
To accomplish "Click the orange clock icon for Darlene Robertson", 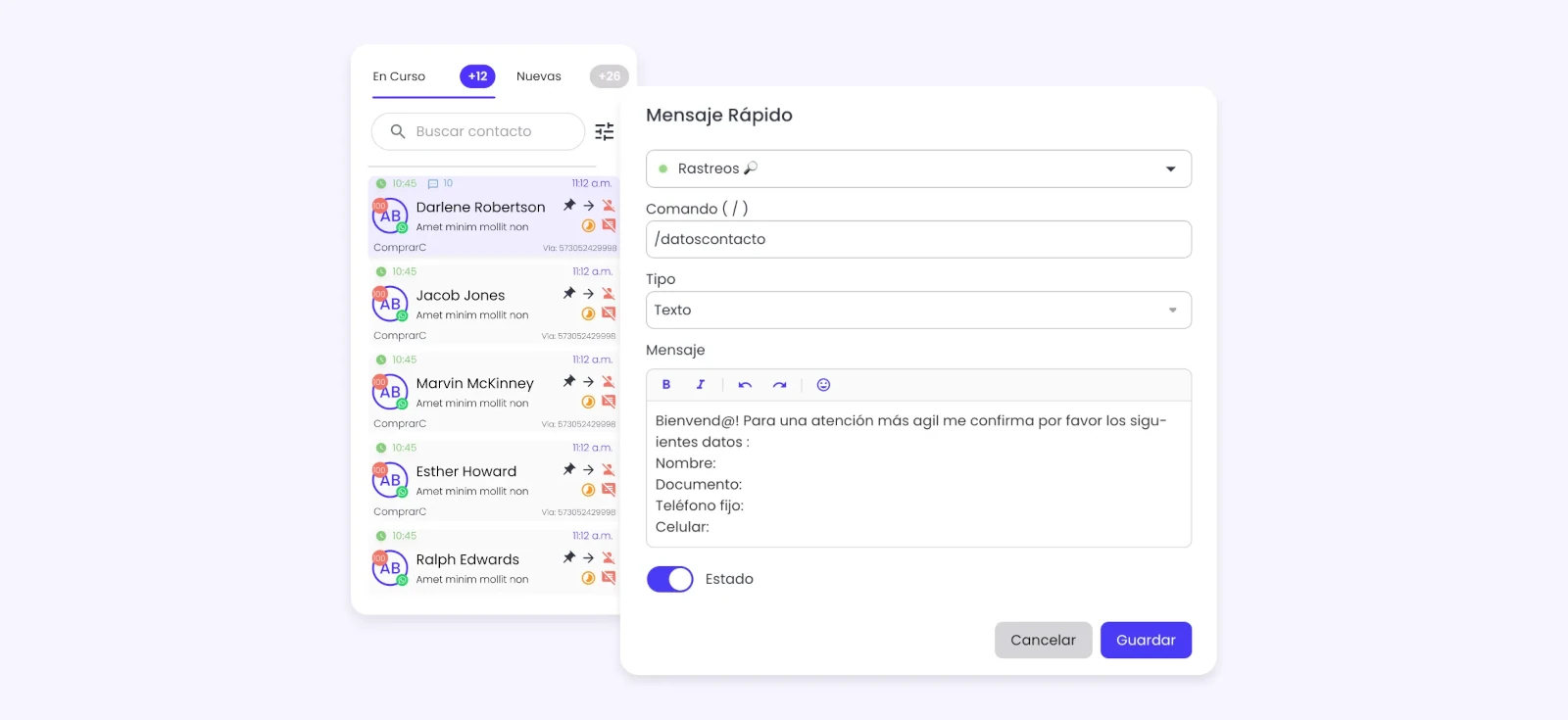I will (x=589, y=226).
